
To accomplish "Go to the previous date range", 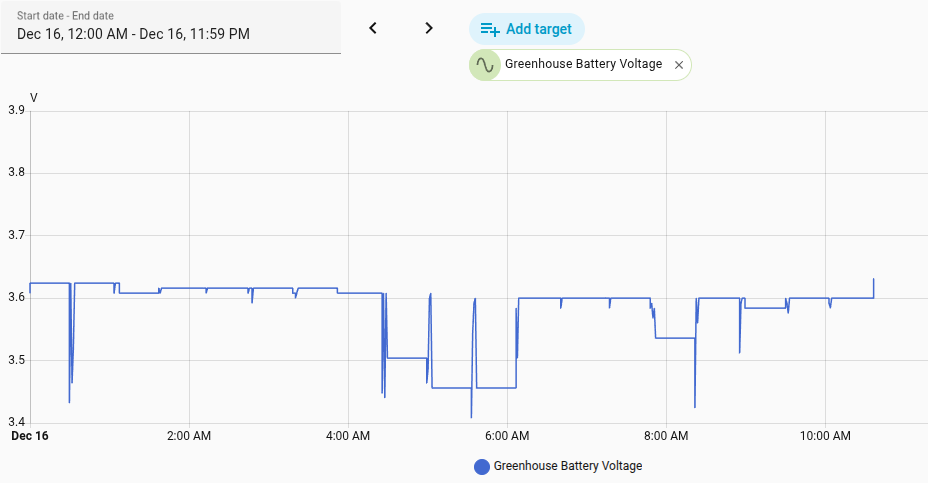I will 373,28.
